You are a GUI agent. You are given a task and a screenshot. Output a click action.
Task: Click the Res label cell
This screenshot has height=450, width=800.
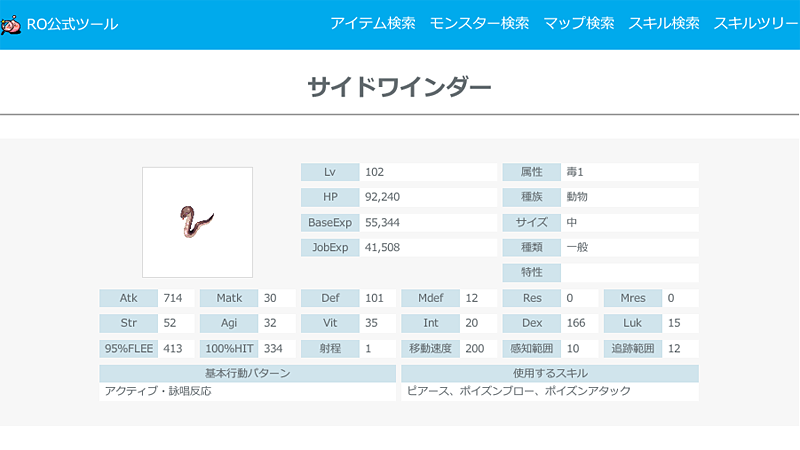coord(532,298)
